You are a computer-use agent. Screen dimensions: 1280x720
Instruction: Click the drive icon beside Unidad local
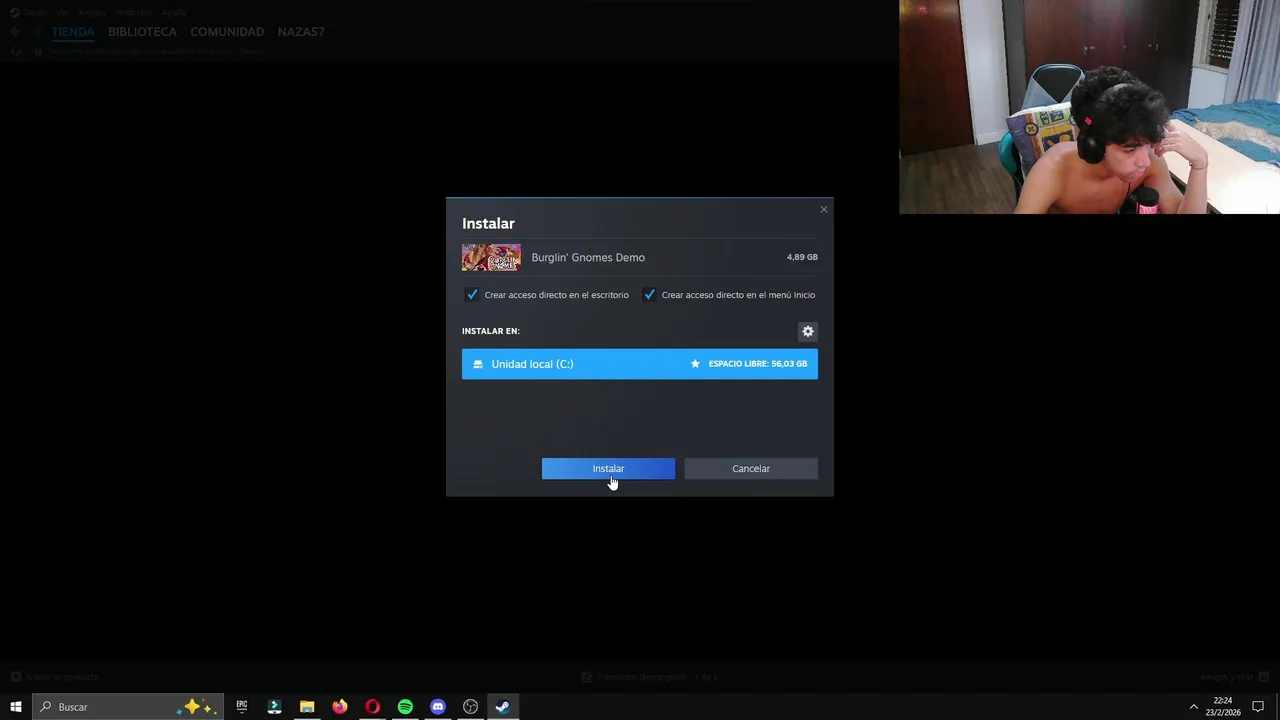478,364
